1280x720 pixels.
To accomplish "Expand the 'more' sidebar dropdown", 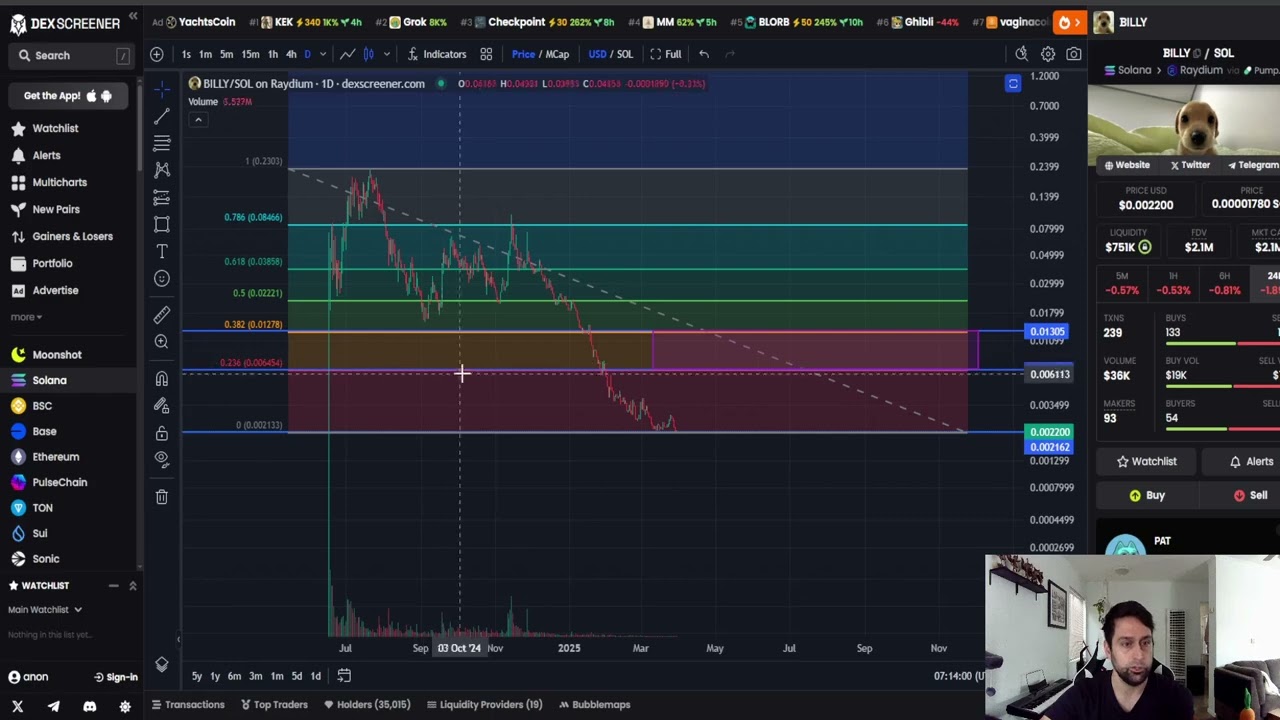I will (26, 317).
